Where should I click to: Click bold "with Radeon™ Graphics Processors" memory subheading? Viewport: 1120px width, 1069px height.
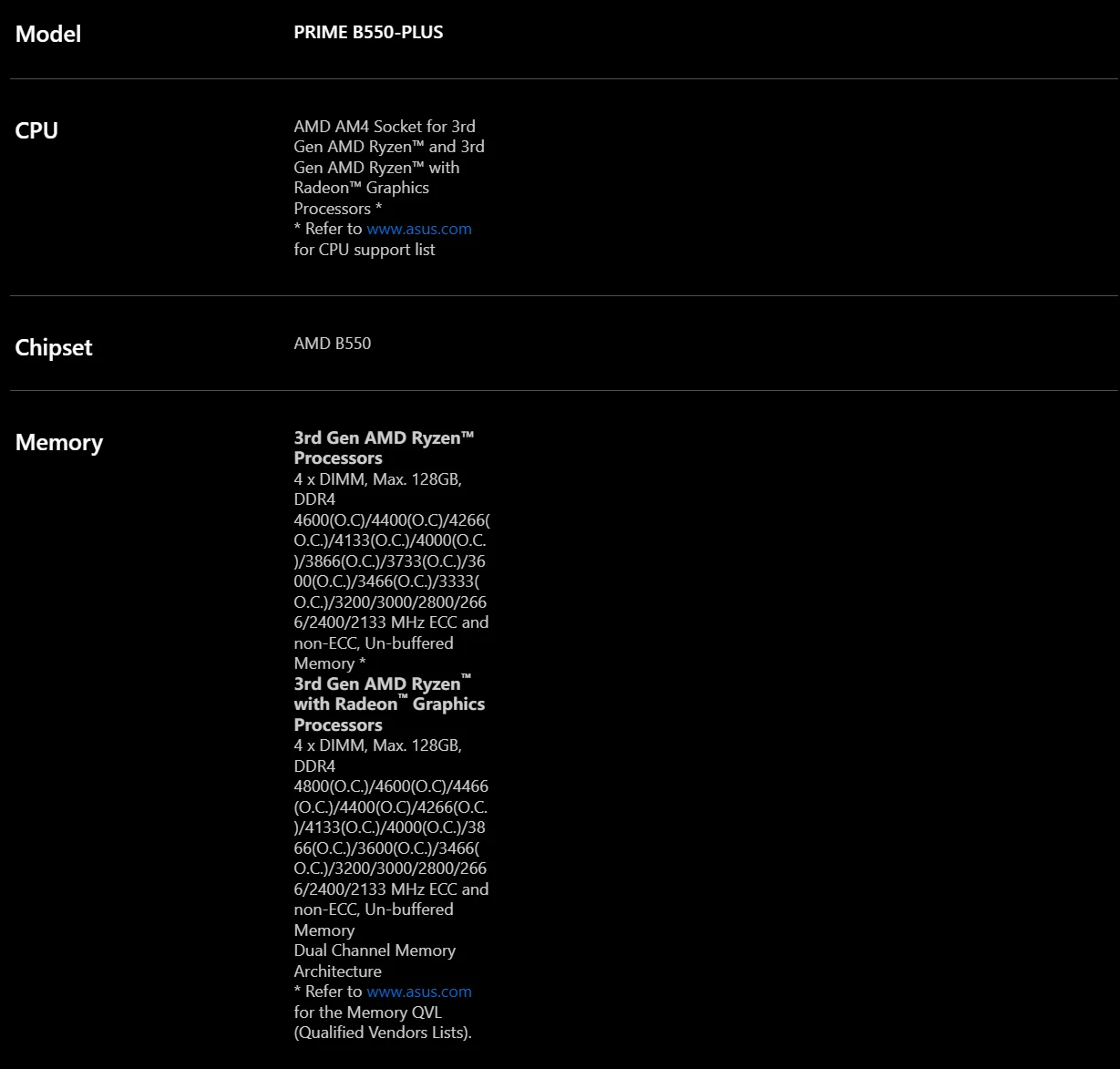pyautogui.click(x=389, y=704)
